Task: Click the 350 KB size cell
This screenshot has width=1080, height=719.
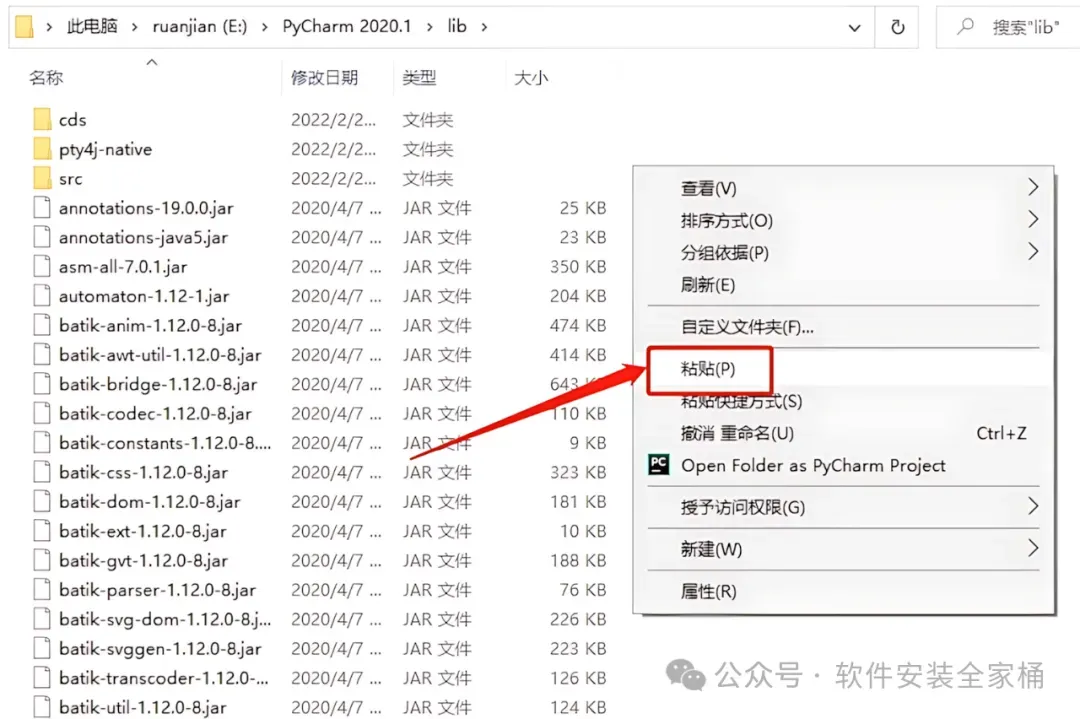Action: pos(578,267)
